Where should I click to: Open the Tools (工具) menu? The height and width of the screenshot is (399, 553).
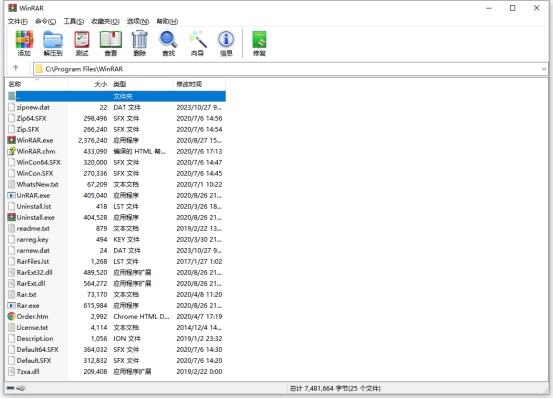click(74, 21)
